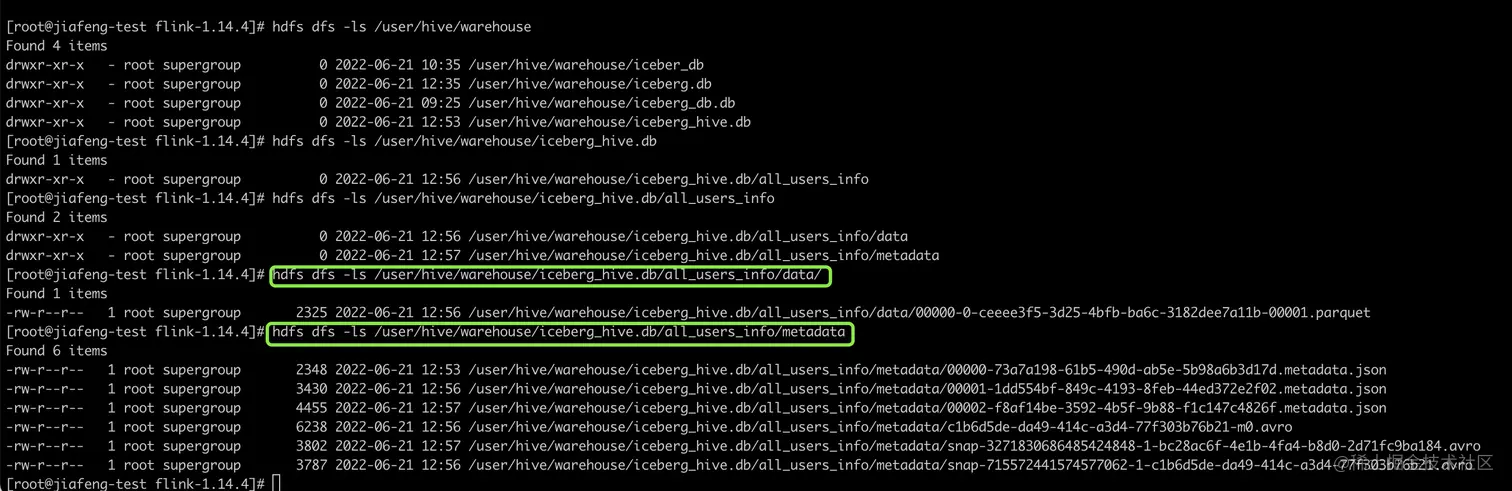Select the 00000-73a7a198 metadata.json file path
This screenshot has width=1512, height=491.
tap(927, 370)
